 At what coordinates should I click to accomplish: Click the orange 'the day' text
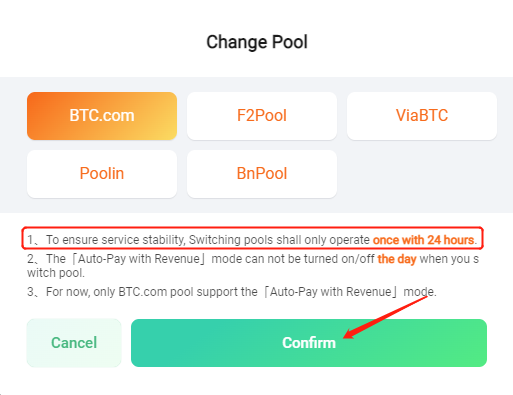(x=397, y=259)
